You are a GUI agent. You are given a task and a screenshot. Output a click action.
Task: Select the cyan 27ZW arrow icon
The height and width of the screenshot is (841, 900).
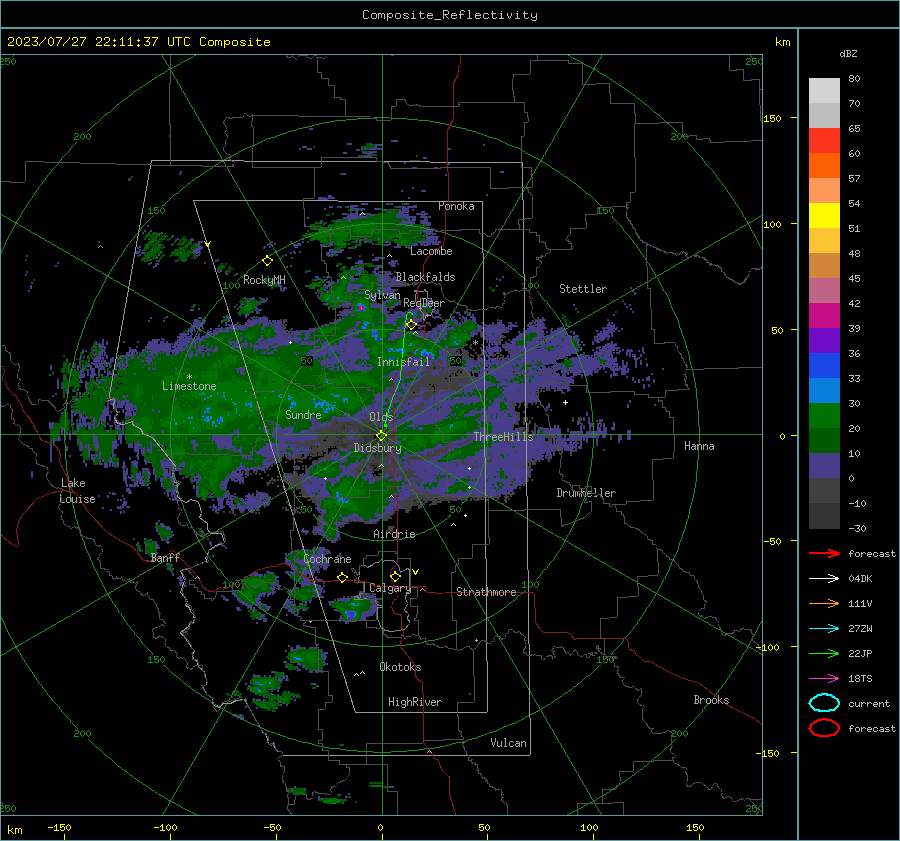coord(824,629)
